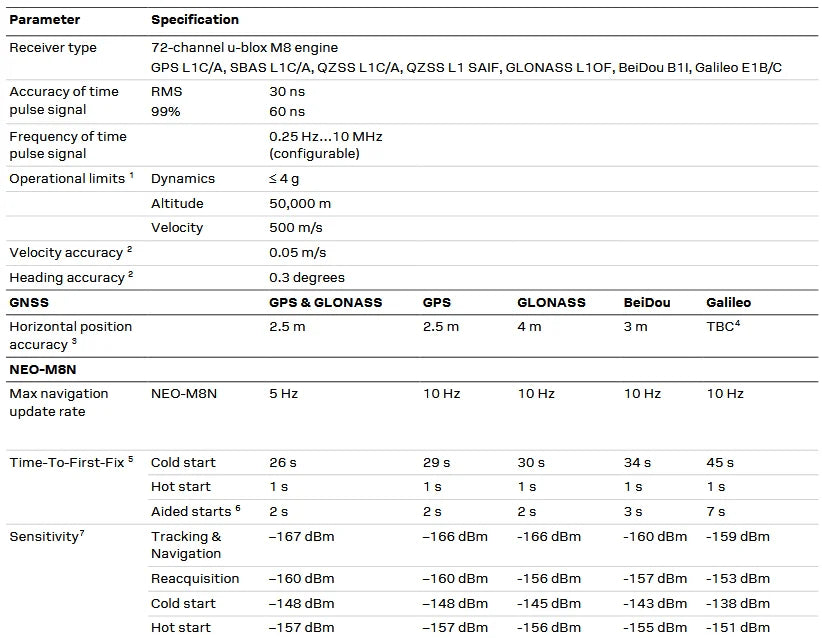The height and width of the screenshot is (638, 822).
Task: Click the "0.3 degrees" heading accuracy value
Action: [307, 278]
